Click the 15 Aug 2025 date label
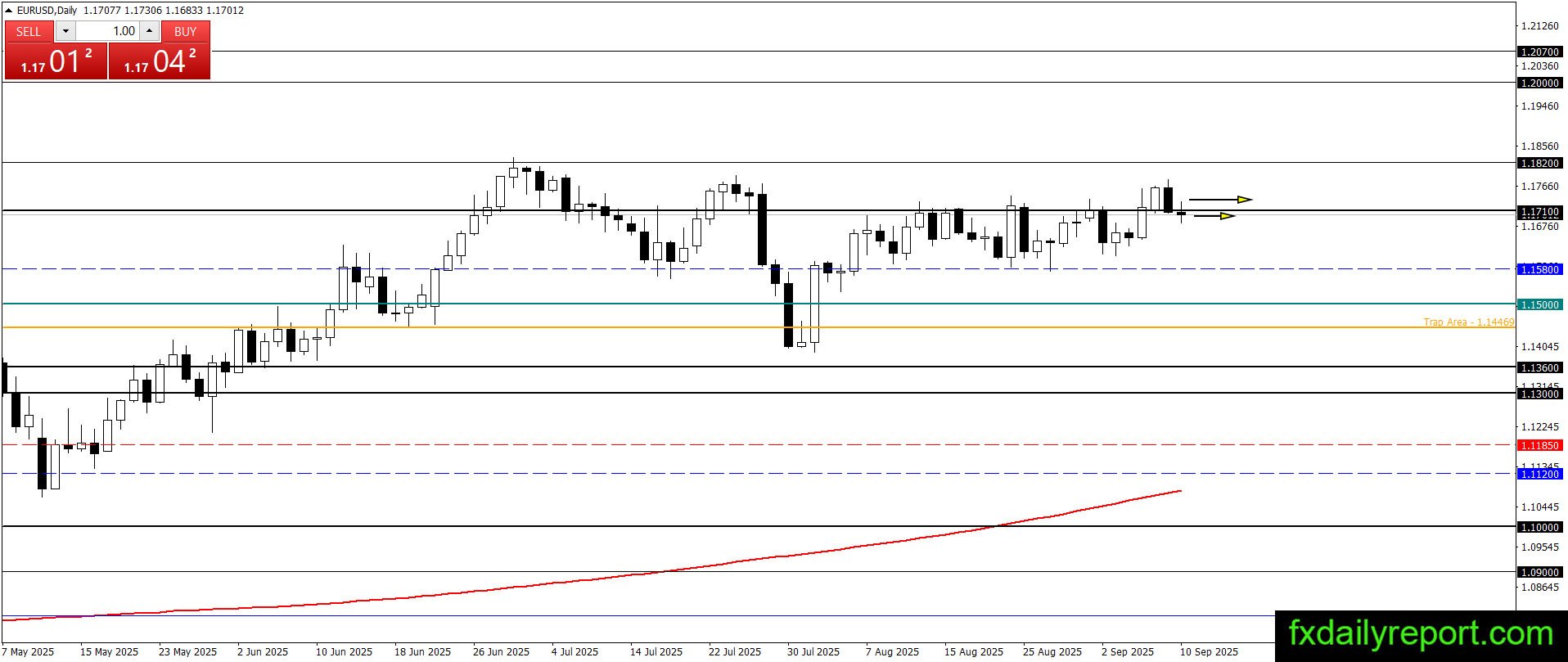Viewport: 1568px width, 662px height. tap(974, 652)
